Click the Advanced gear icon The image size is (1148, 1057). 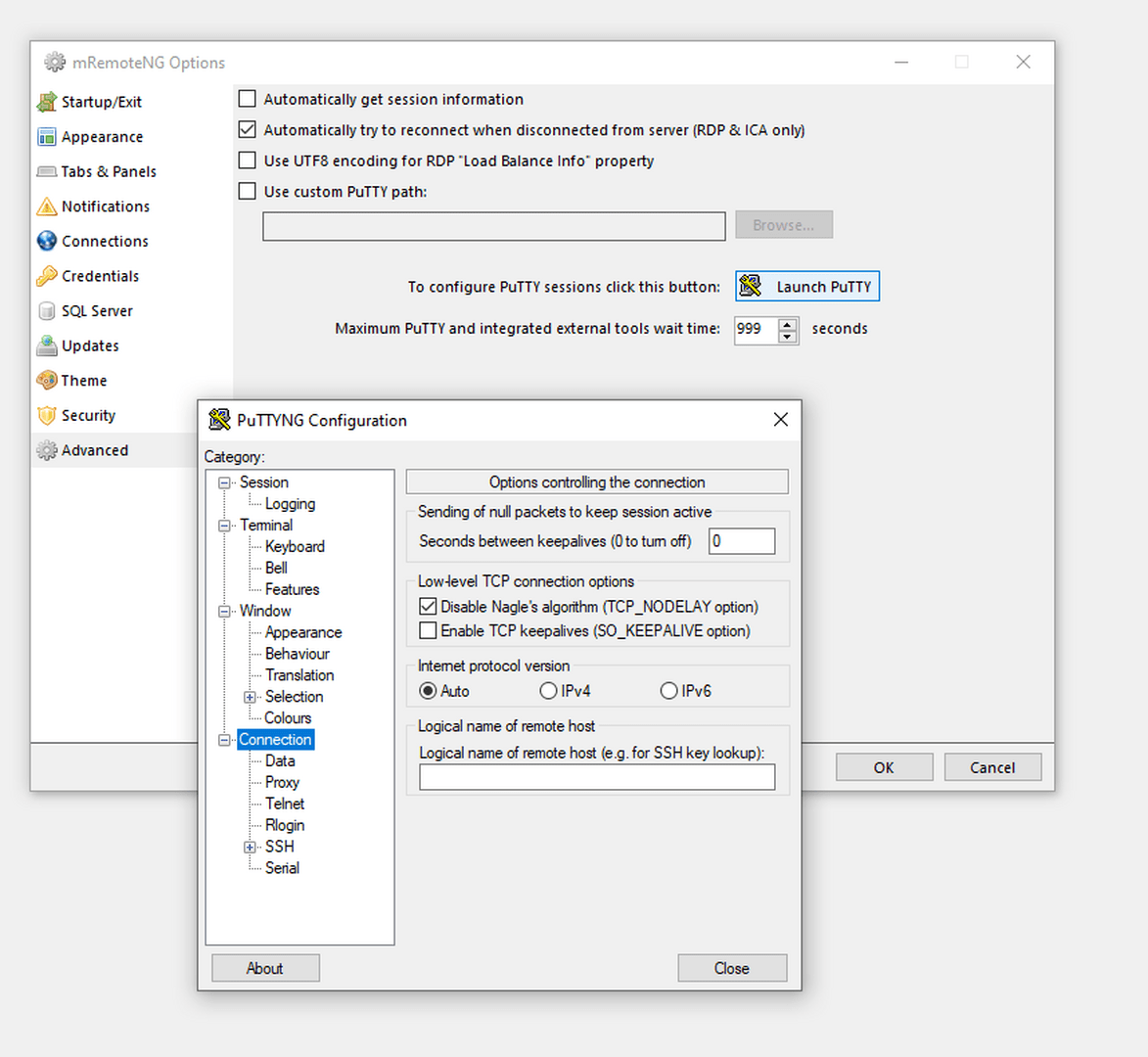[x=47, y=450]
